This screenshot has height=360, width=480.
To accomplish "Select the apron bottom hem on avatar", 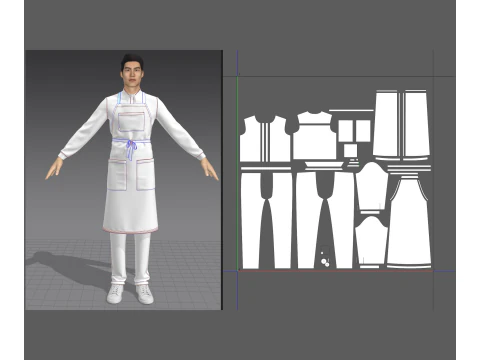I will (x=130, y=230).
